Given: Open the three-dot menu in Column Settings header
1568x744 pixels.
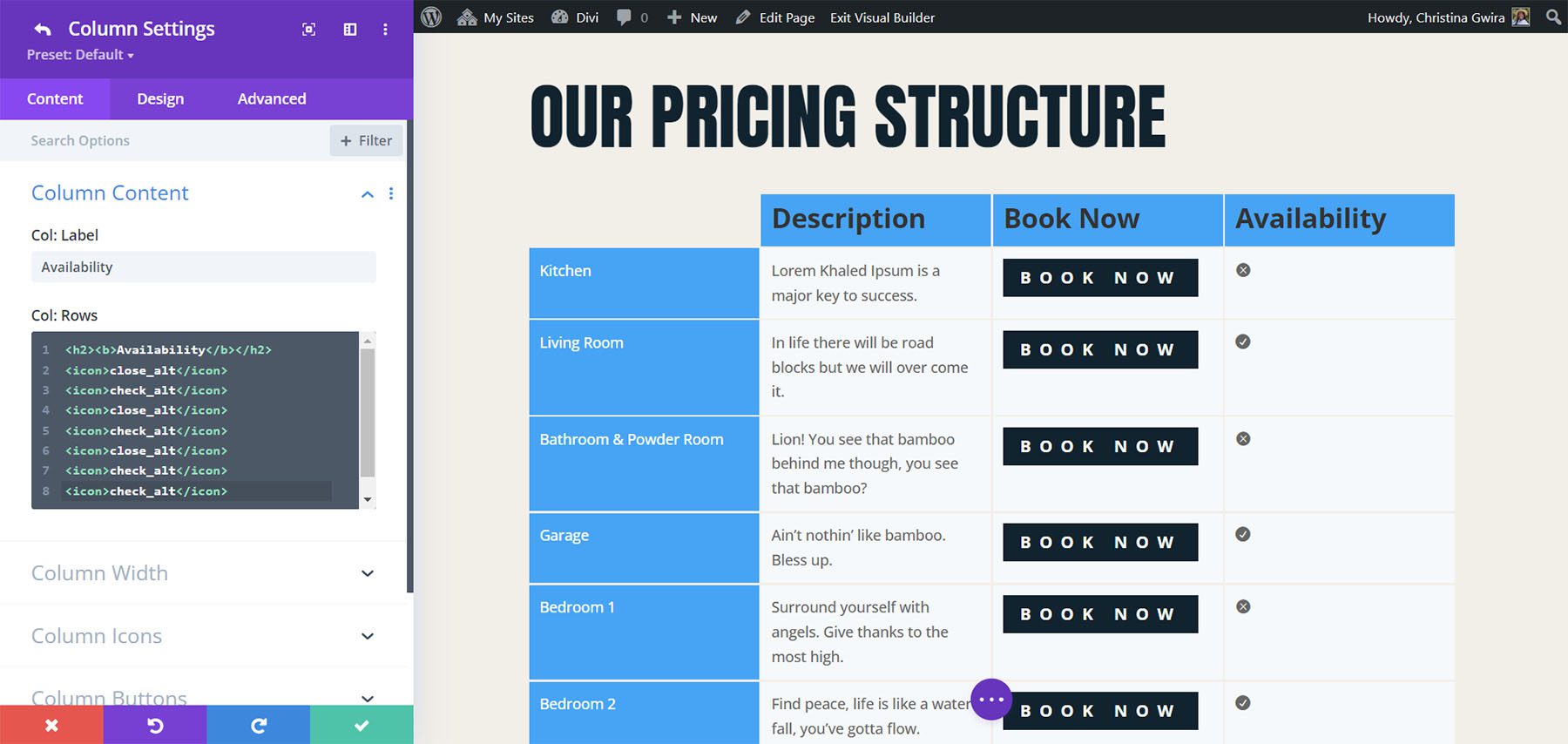Looking at the screenshot, I should click(x=386, y=29).
